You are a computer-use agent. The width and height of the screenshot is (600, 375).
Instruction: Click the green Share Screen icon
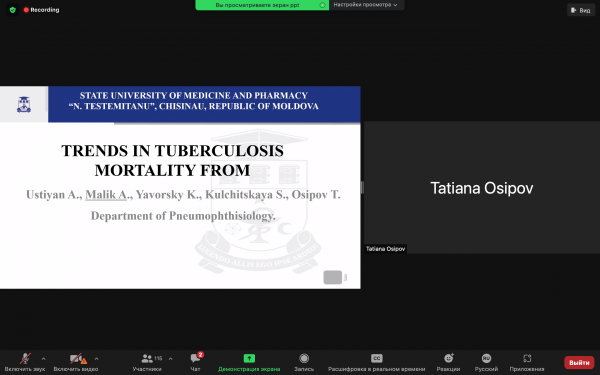[249, 359]
